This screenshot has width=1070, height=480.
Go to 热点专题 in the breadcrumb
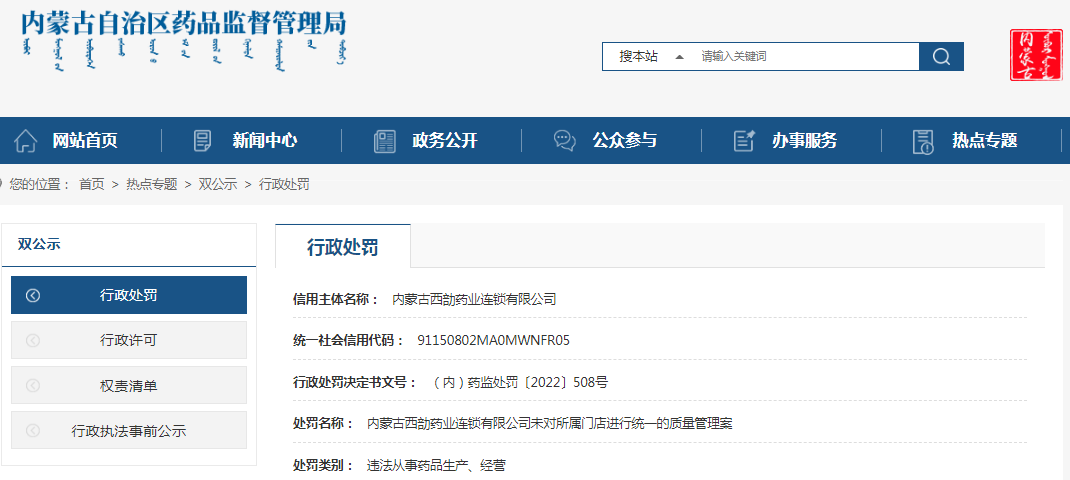[151, 184]
